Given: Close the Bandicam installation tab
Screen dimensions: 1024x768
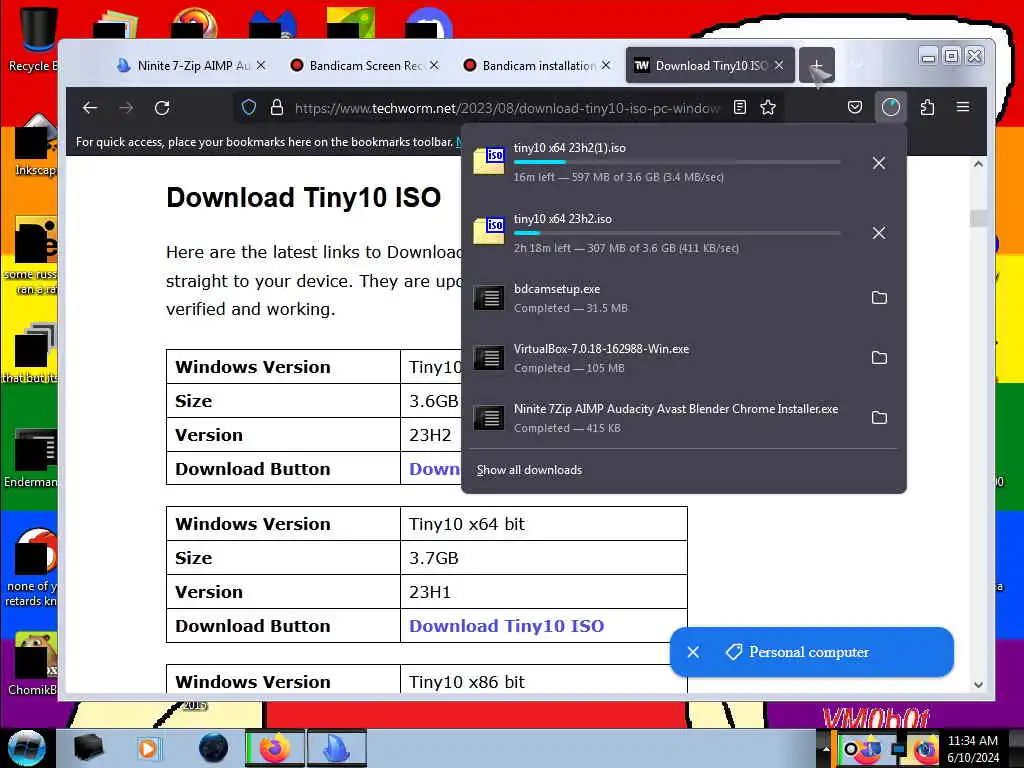Looking at the screenshot, I should (606, 65).
